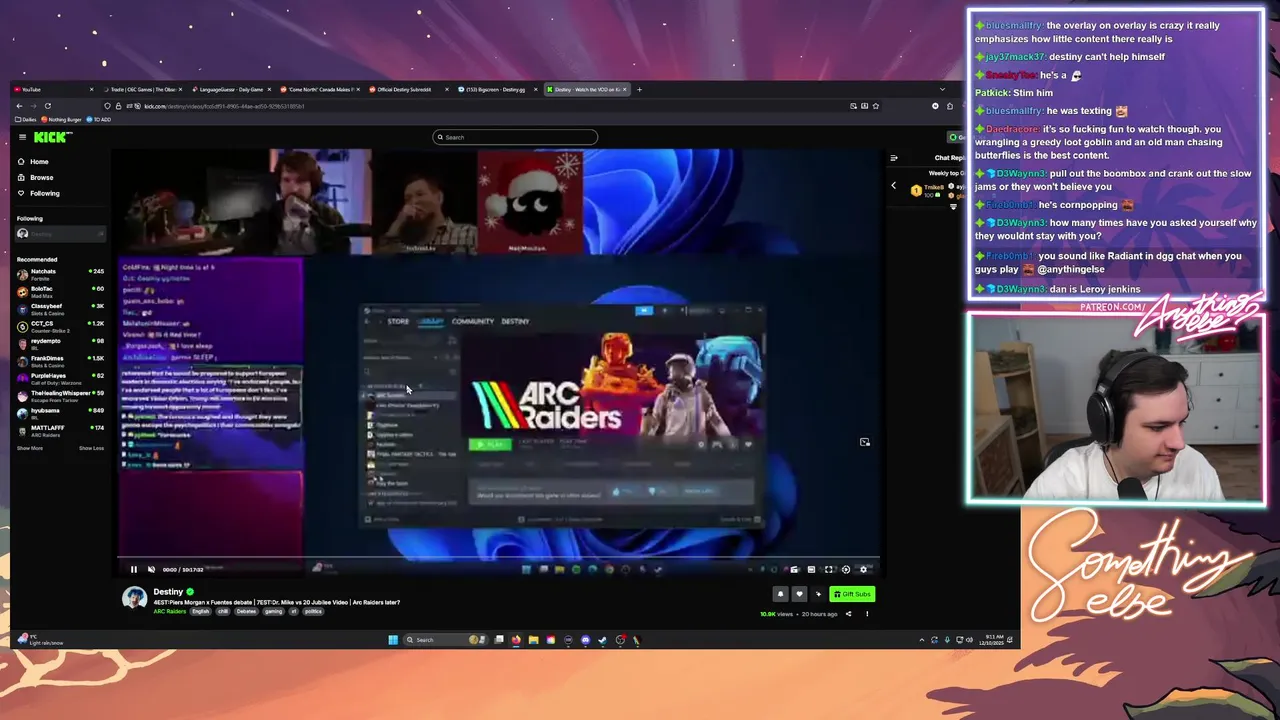Open Following in the Kick sidebar
1280x720 pixels.
pyautogui.click(x=44, y=193)
